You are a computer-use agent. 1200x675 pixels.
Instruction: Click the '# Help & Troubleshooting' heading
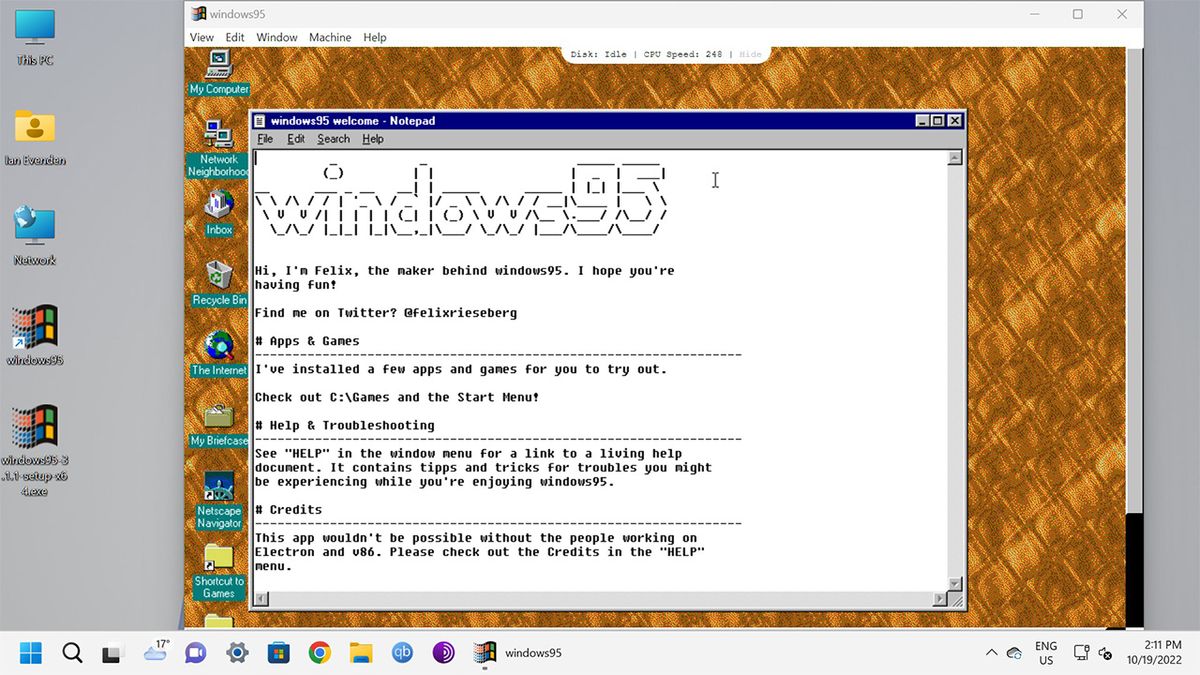pos(344,425)
